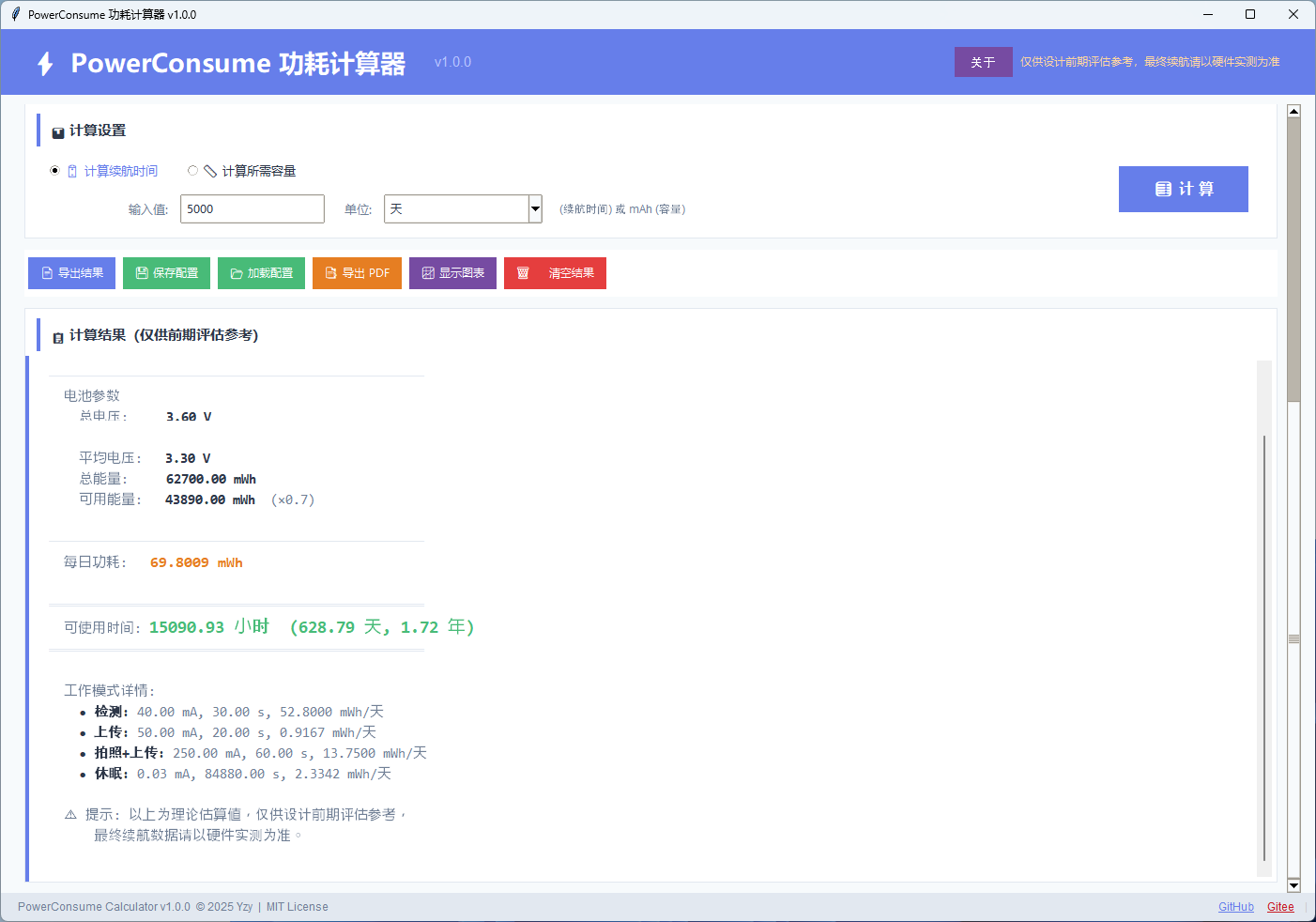The width and height of the screenshot is (1316, 922).
Task: Open the 单位 unit dropdown arrow
Action: tap(535, 208)
